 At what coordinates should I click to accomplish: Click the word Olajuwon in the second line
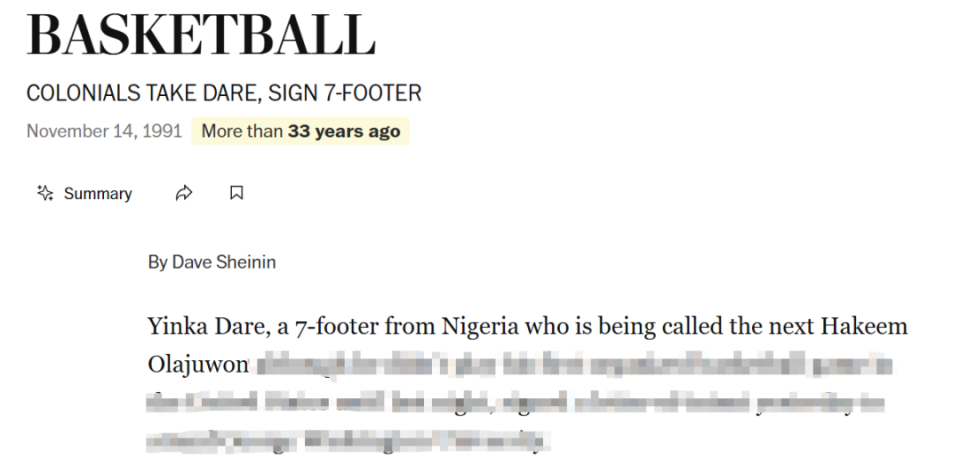click(198, 364)
